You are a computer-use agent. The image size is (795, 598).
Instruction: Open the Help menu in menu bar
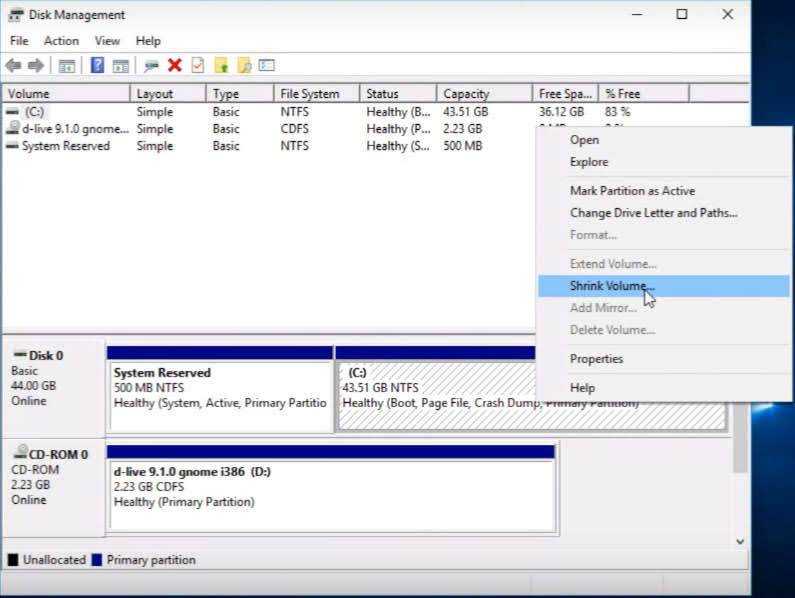(x=148, y=41)
